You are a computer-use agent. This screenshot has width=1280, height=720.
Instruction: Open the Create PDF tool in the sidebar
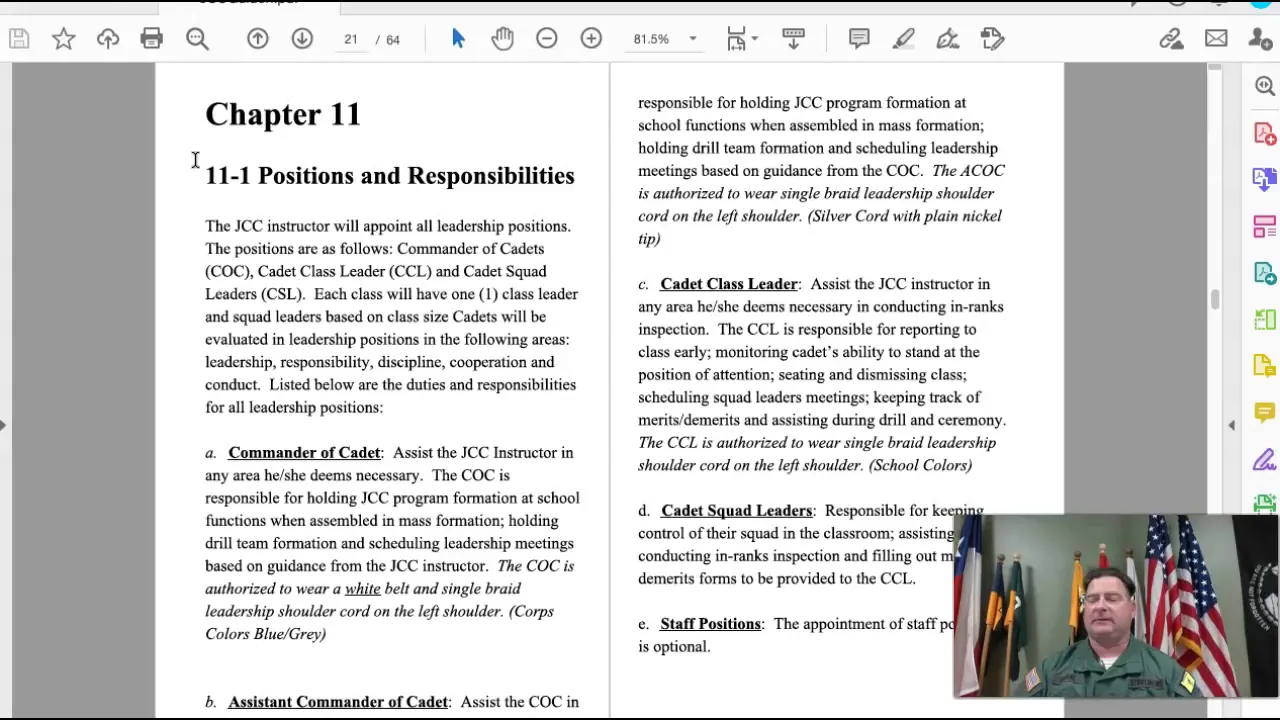coord(1265,133)
